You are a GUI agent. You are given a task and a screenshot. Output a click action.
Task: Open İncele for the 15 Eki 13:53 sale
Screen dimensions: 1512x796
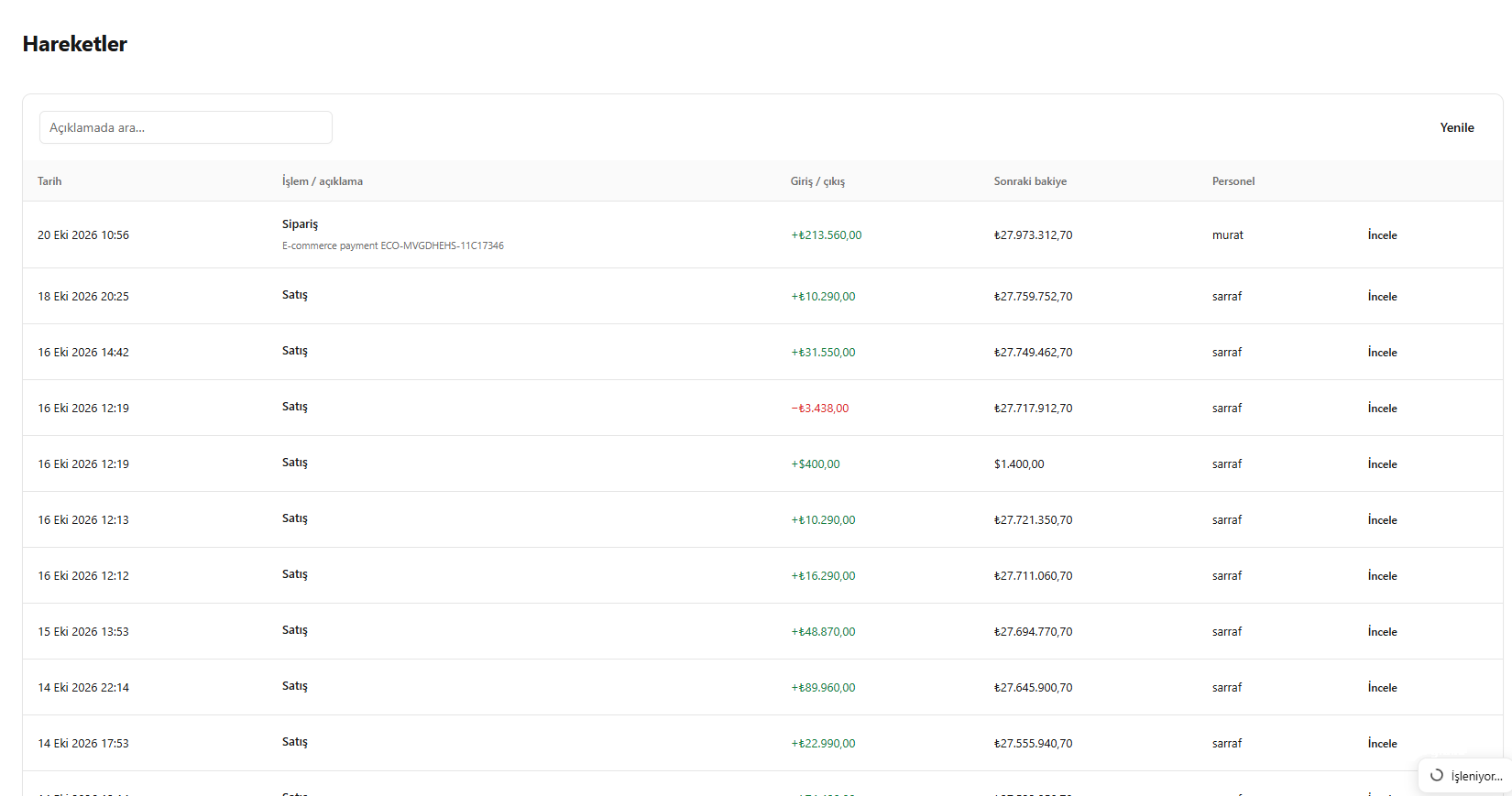click(1382, 632)
